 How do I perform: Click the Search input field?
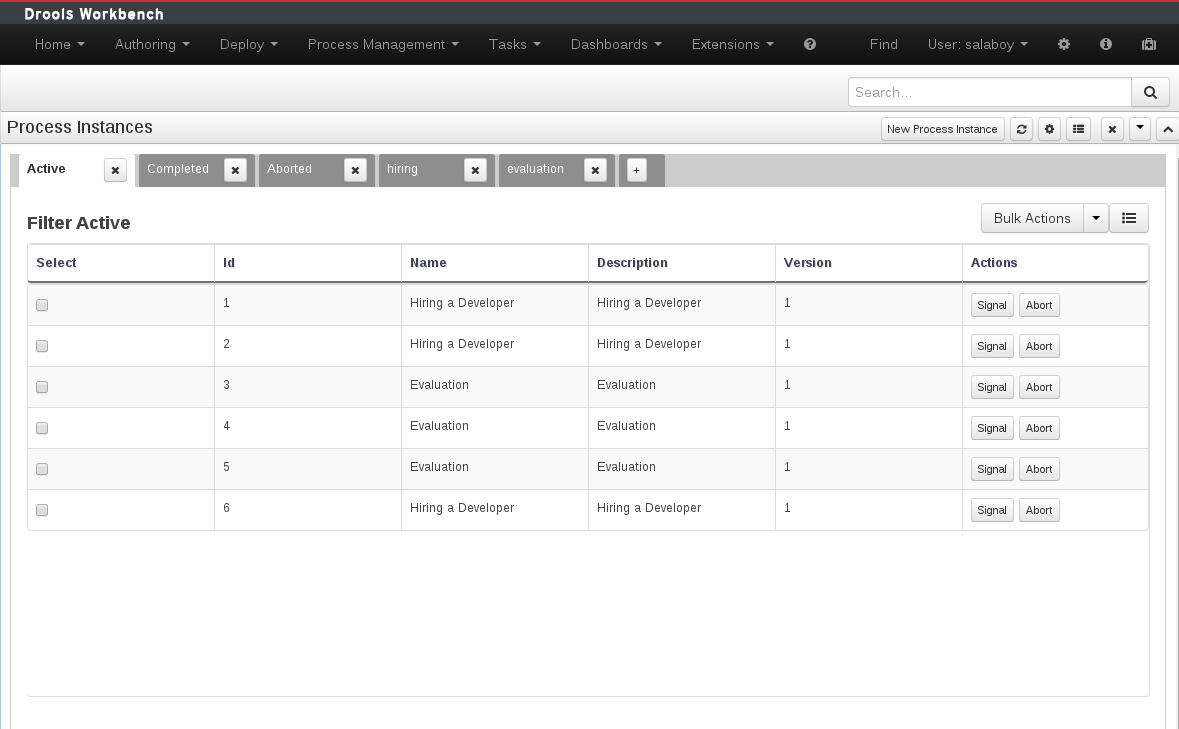[x=990, y=92]
